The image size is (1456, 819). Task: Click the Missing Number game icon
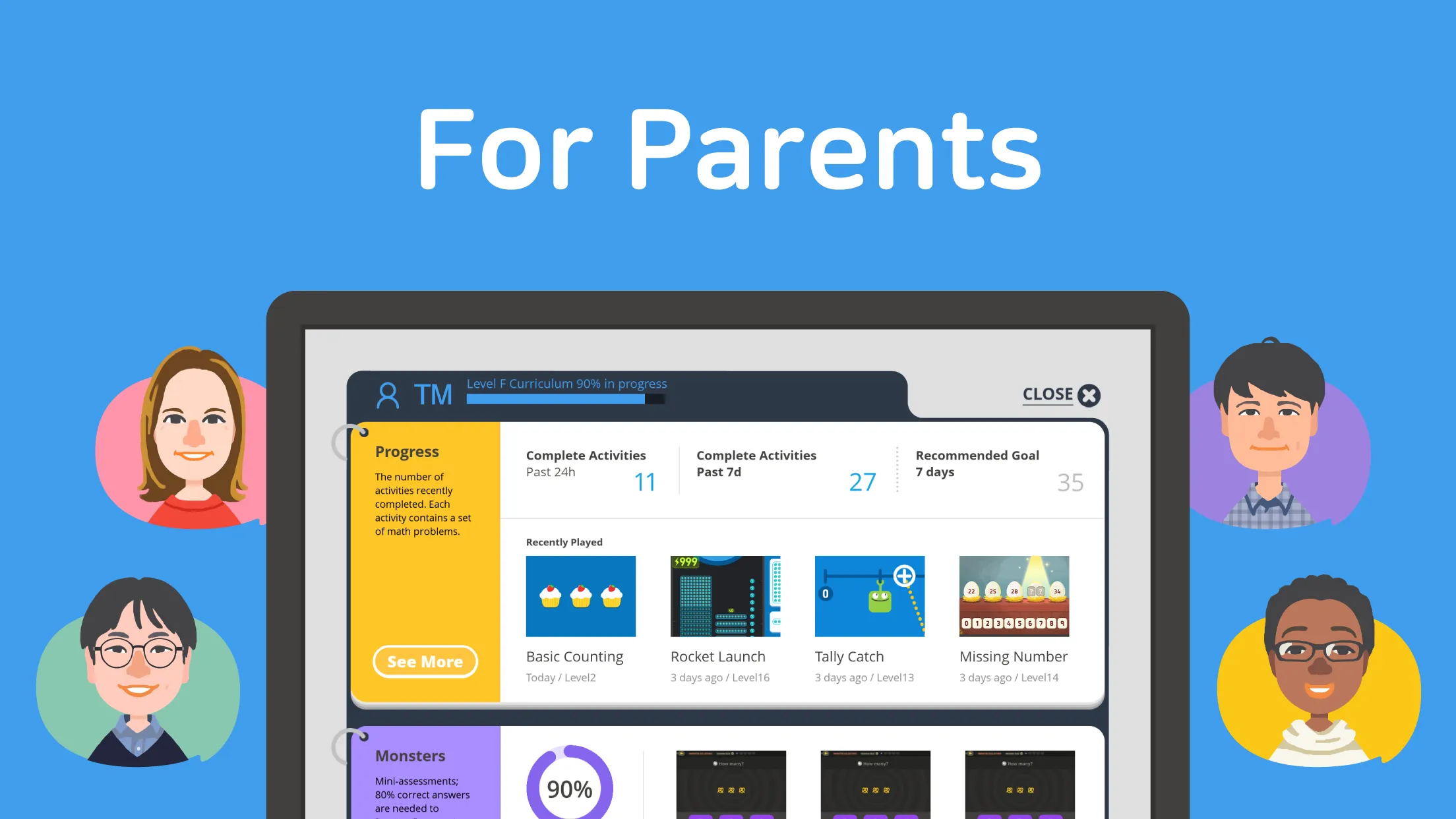tap(1013, 595)
